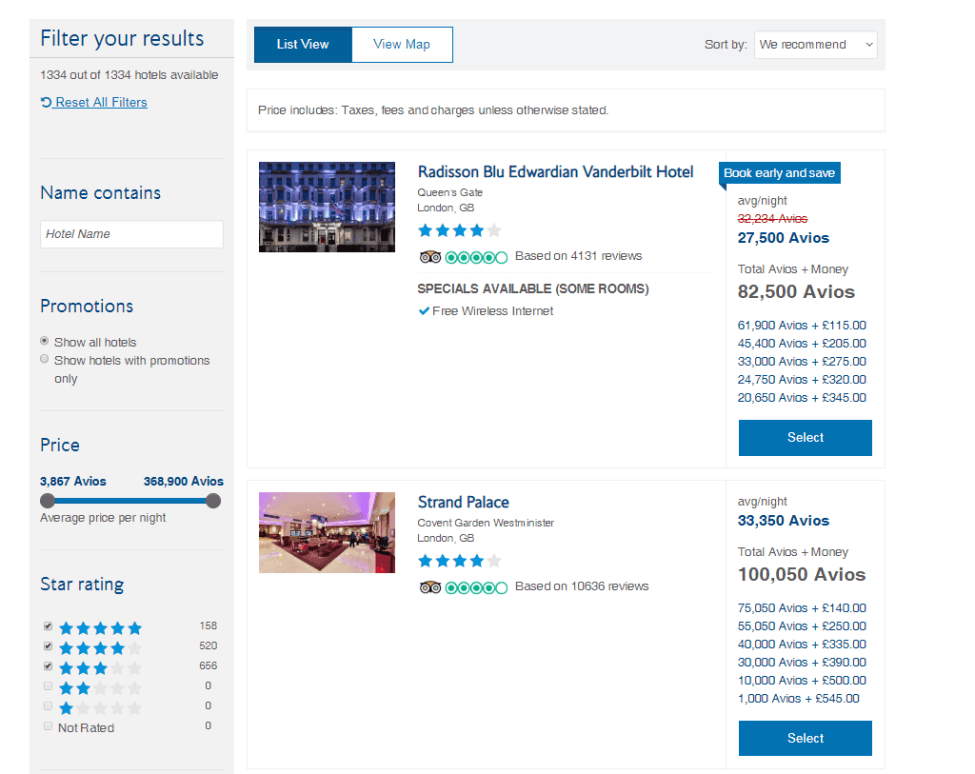Switch to View Map tab

click(402, 44)
